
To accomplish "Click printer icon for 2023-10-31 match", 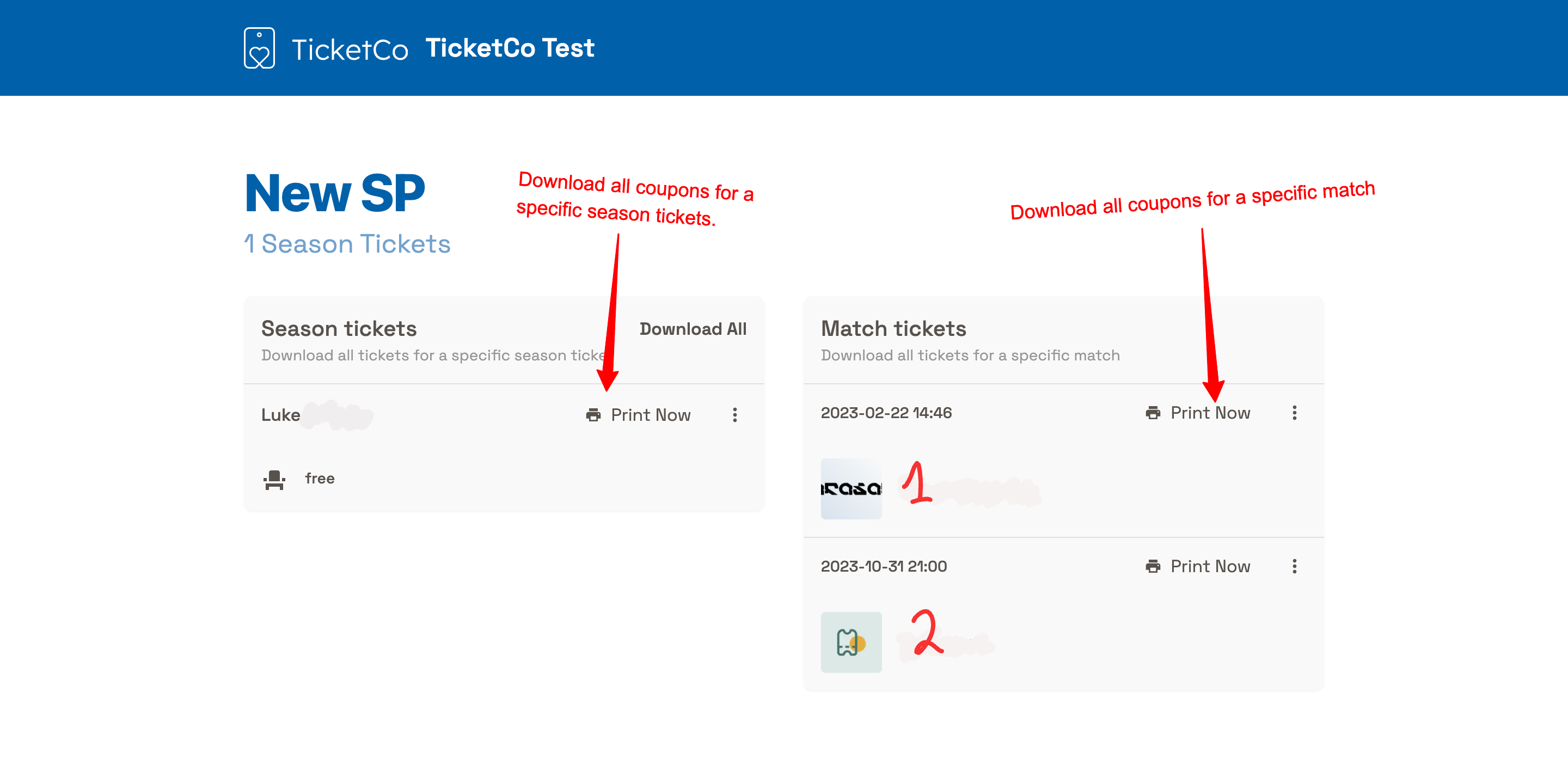I will 1152,567.
